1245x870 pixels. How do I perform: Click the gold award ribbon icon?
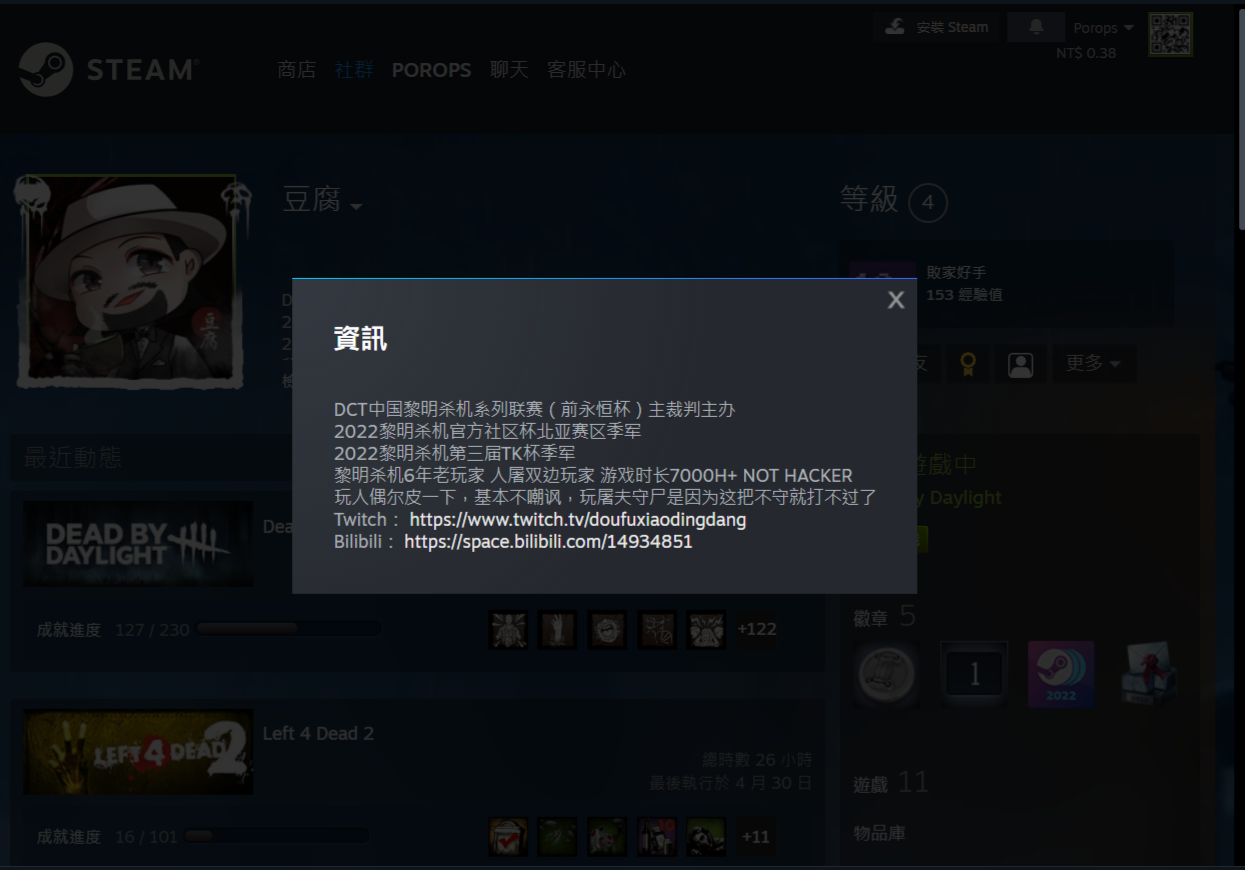[x=967, y=364]
